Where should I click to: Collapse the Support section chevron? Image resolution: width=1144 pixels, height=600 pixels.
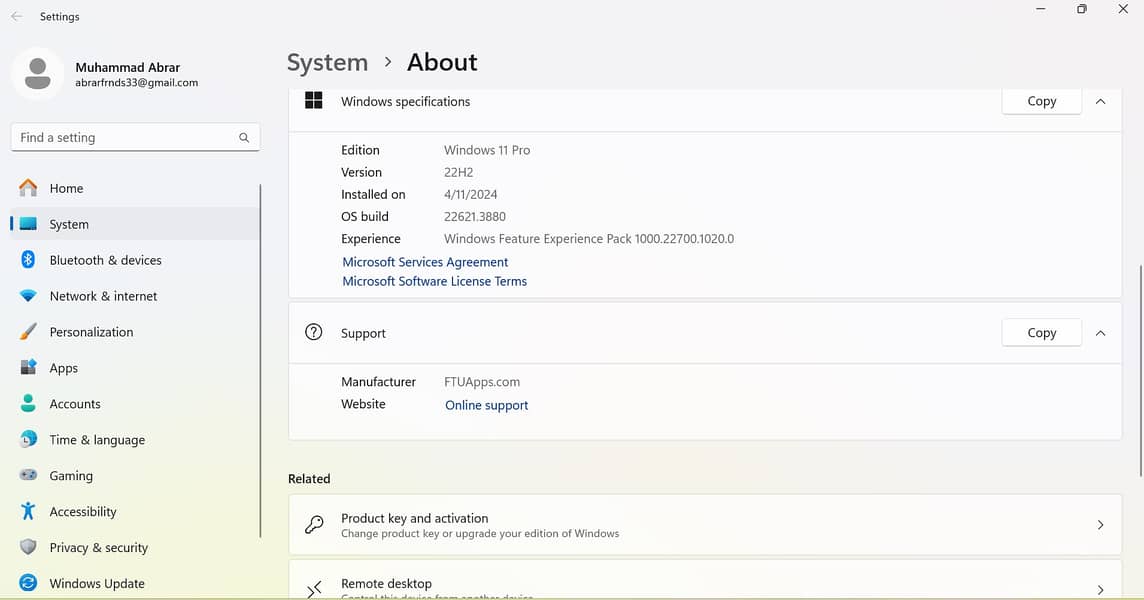pos(1100,333)
